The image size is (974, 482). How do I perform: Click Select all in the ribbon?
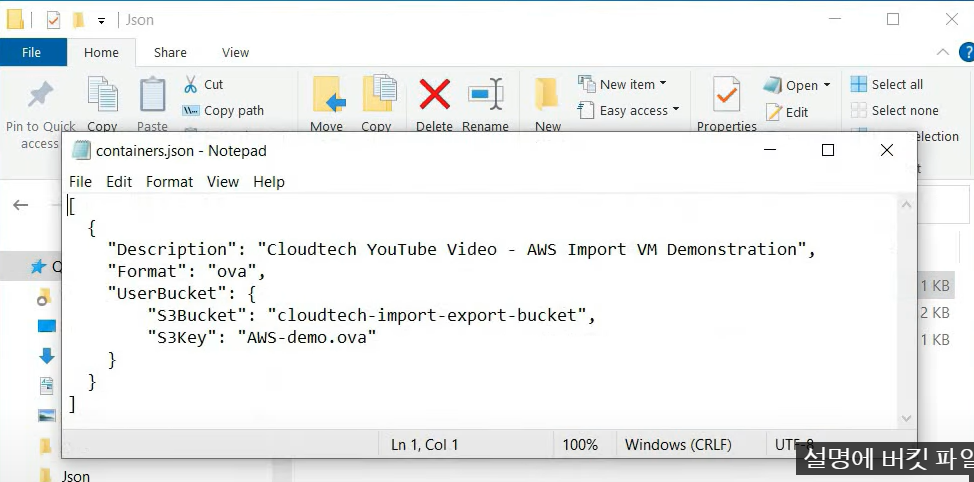[x=887, y=84]
